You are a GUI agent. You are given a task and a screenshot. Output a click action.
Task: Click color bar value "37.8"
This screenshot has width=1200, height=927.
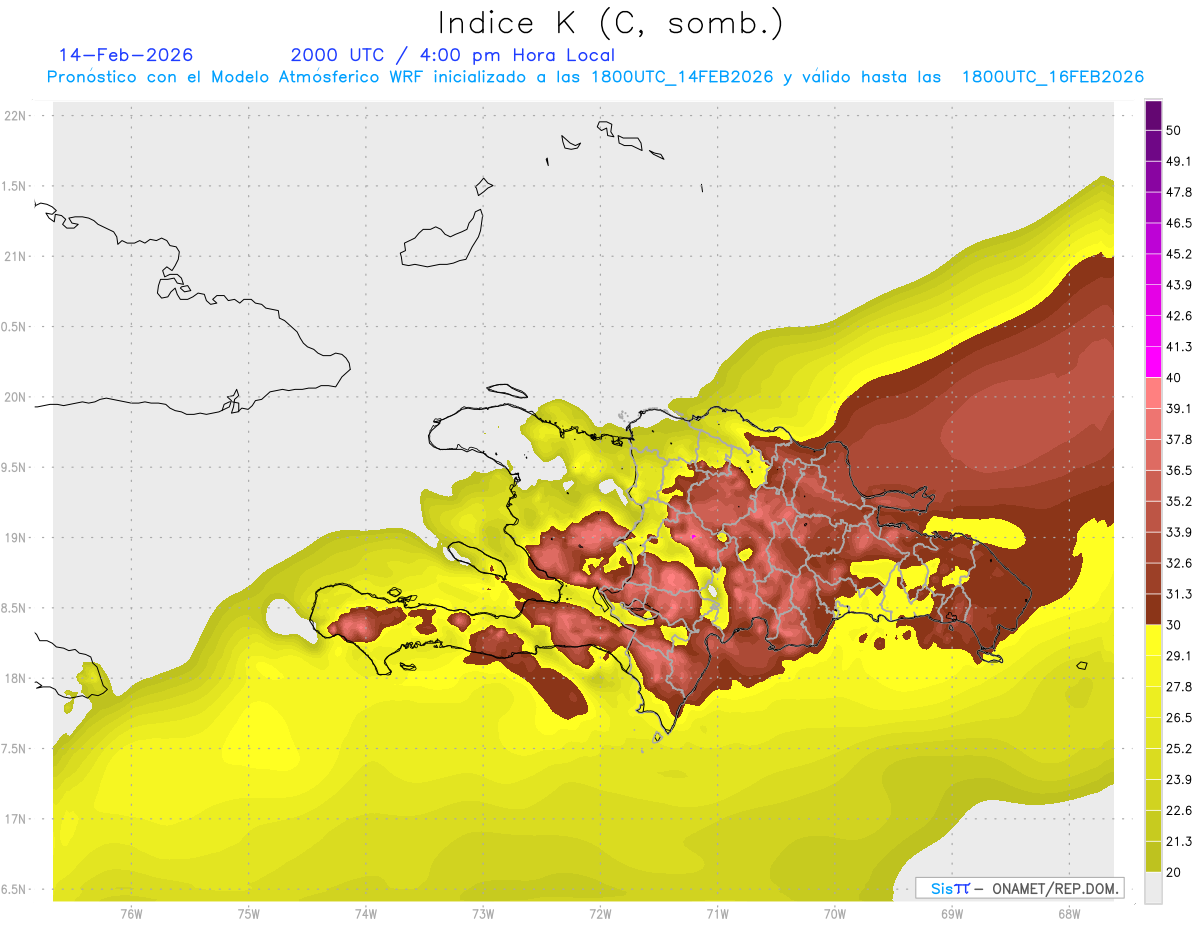click(x=1178, y=439)
